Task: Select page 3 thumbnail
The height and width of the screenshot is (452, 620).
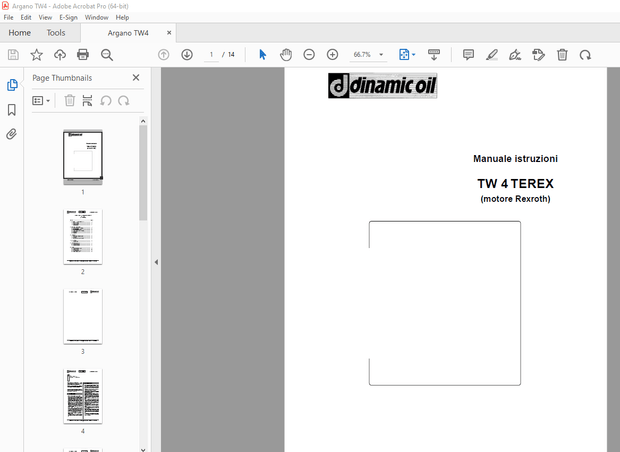Action: pyautogui.click(x=83, y=316)
